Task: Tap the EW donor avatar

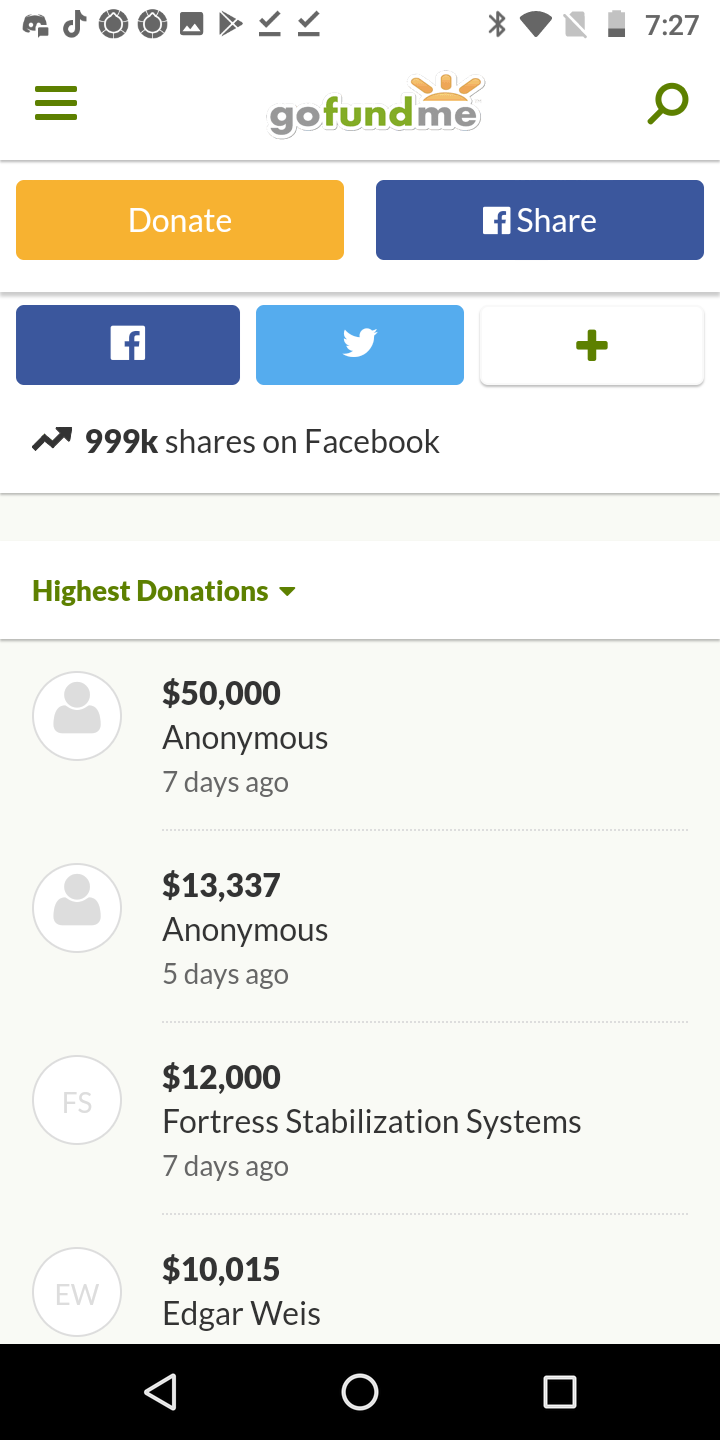Action: point(77,1292)
